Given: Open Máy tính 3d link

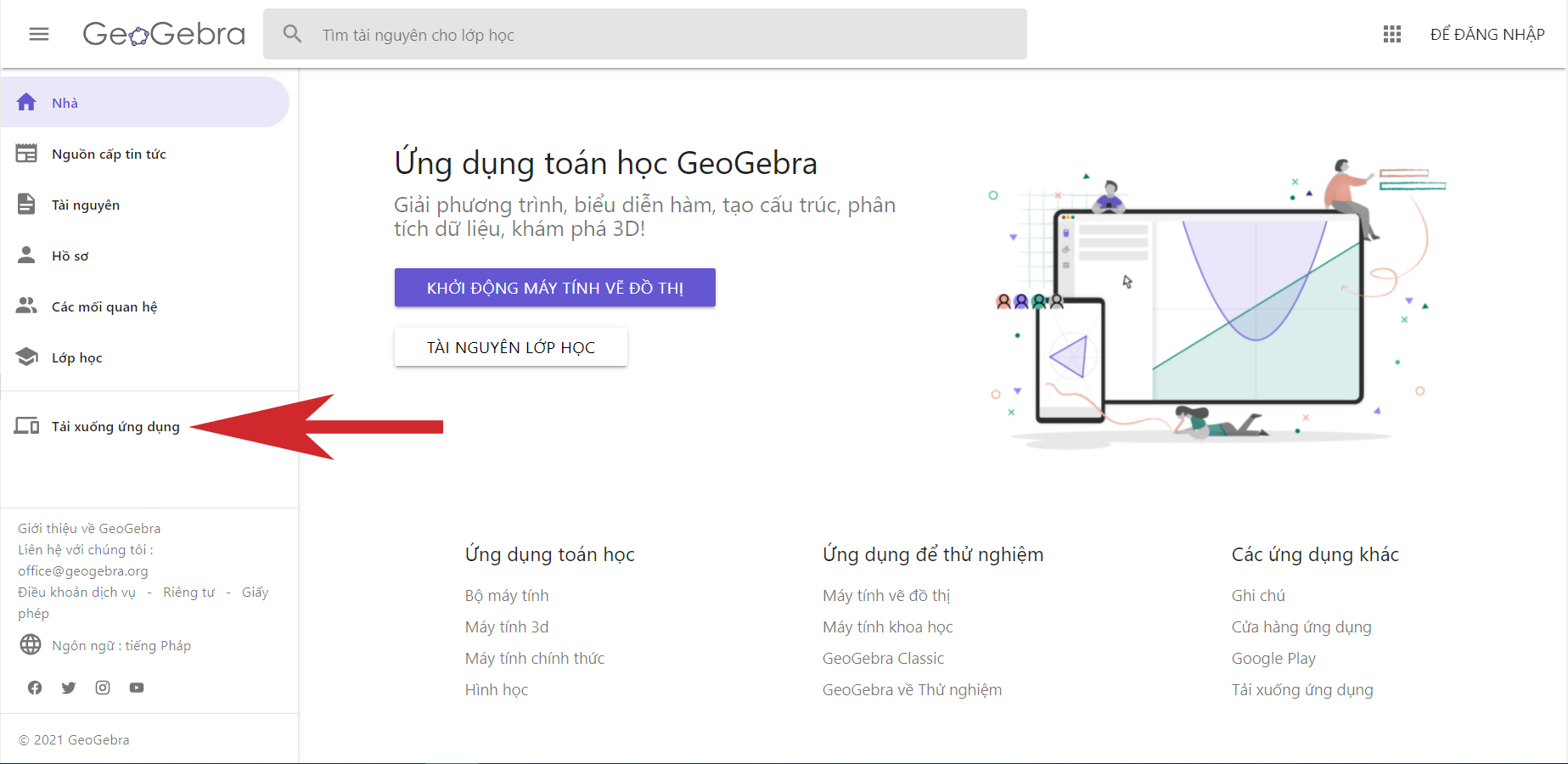Looking at the screenshot, I should click(x=507, y=627).
